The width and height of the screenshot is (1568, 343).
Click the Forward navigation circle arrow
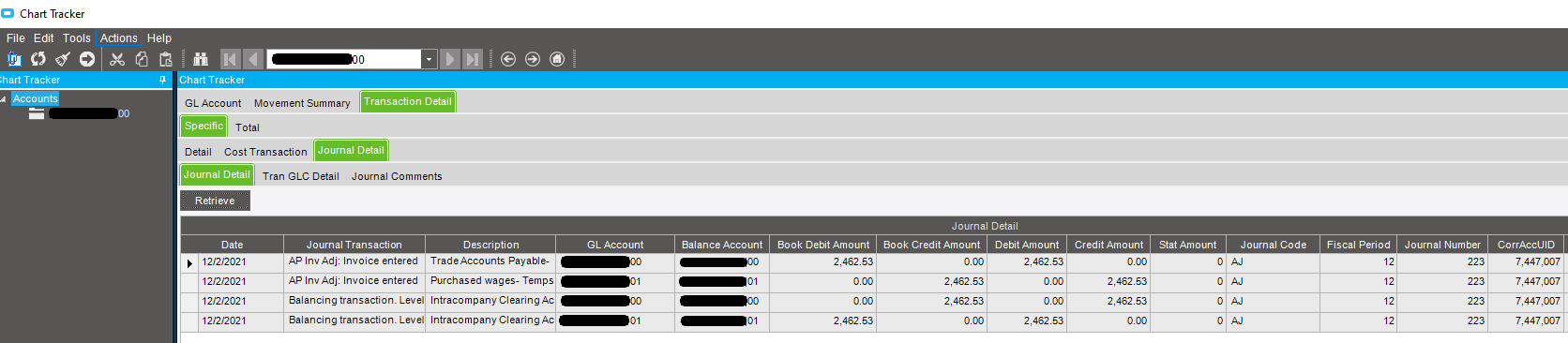533,59
